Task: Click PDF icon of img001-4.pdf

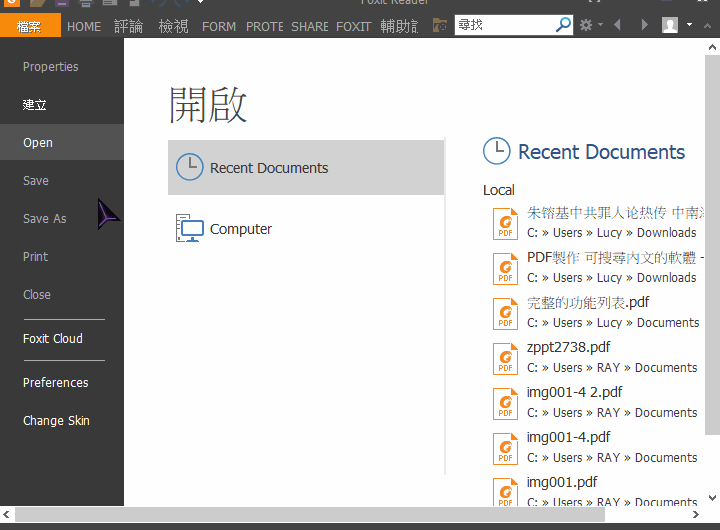Action: (x=506, y=449)
